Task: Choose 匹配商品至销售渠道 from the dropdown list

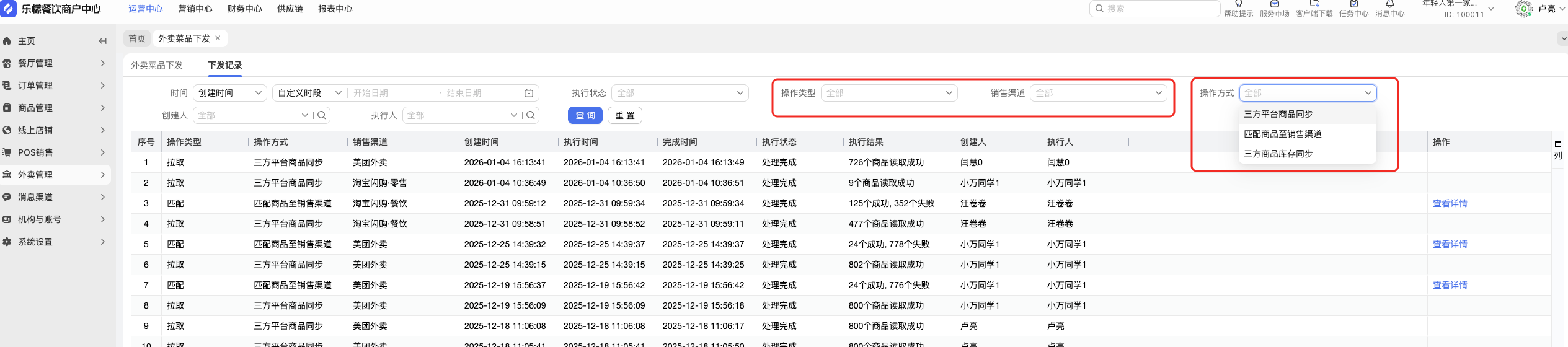Action: [x=1308, y=134]
